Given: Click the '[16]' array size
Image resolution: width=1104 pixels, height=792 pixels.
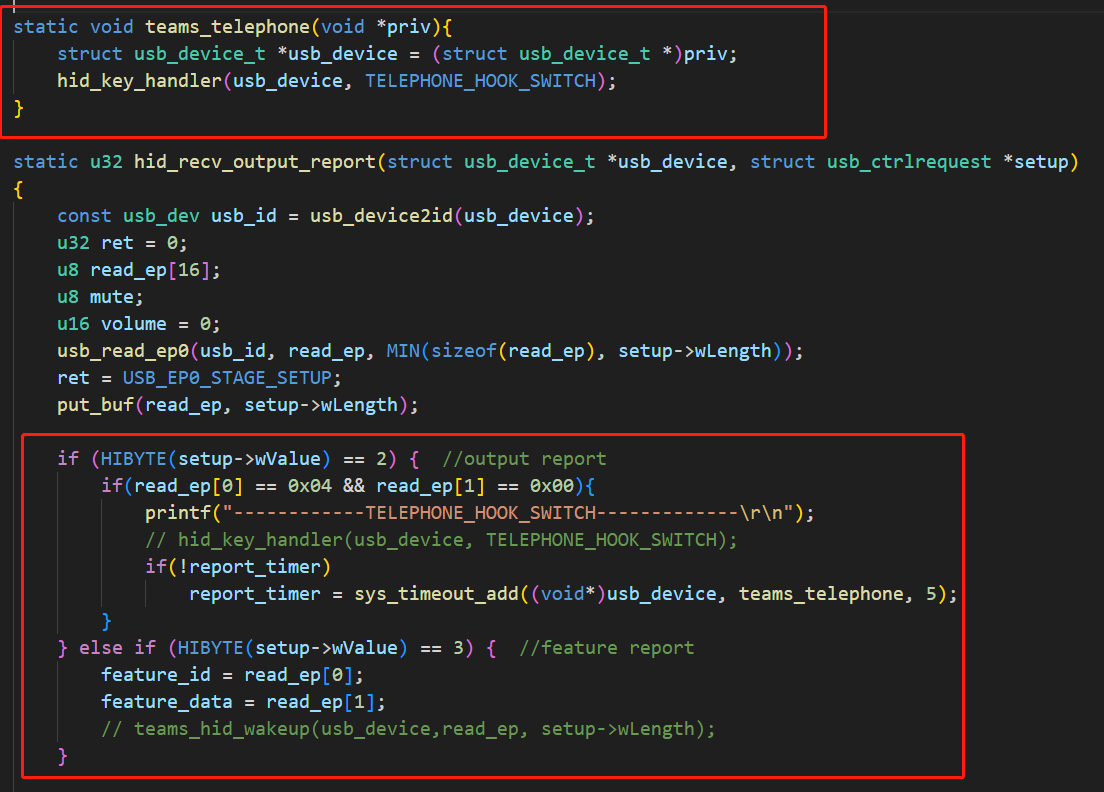Looking at the screenshot, I should coord(189,270).
